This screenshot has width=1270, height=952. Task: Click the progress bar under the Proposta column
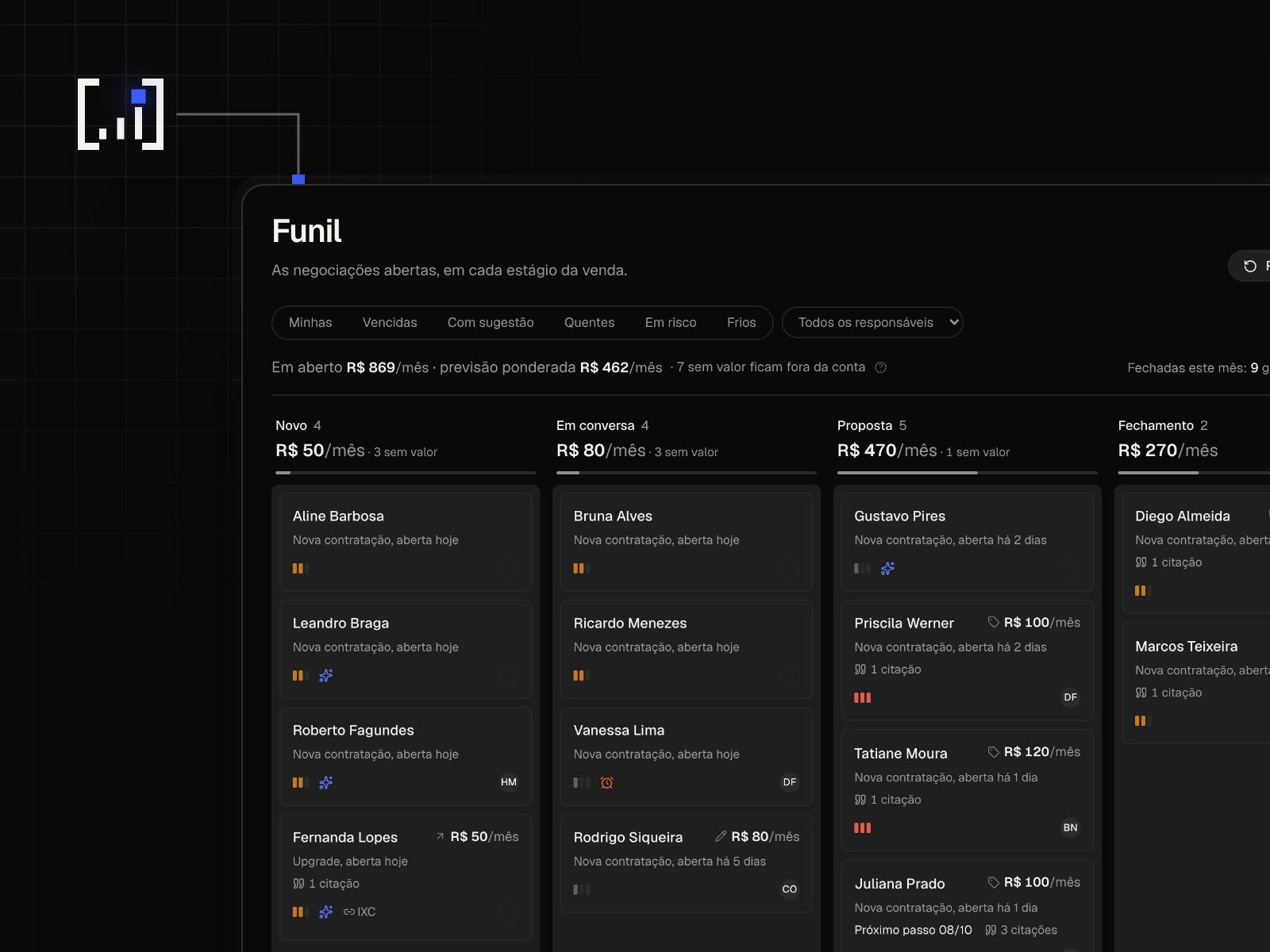[968, 473]
